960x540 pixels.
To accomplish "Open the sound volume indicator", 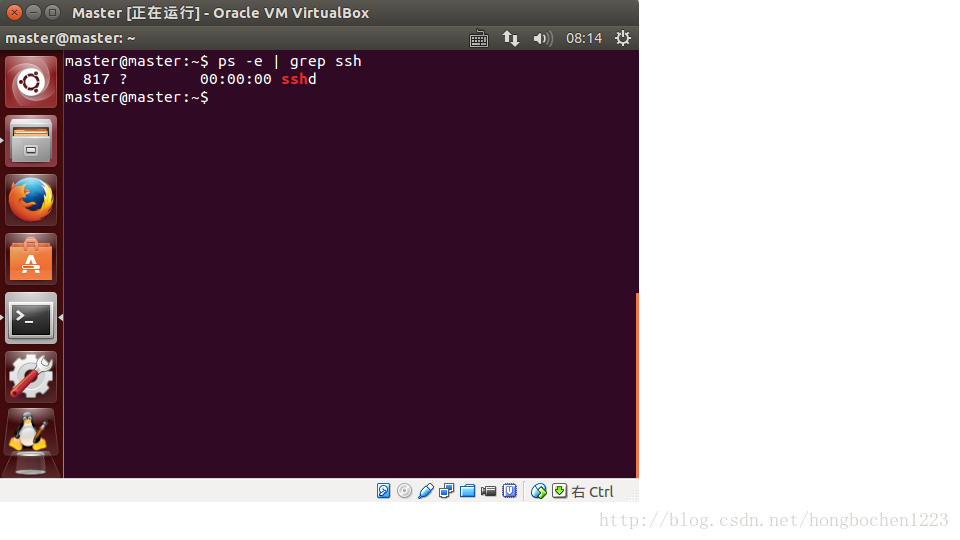I will pos(542,39).
